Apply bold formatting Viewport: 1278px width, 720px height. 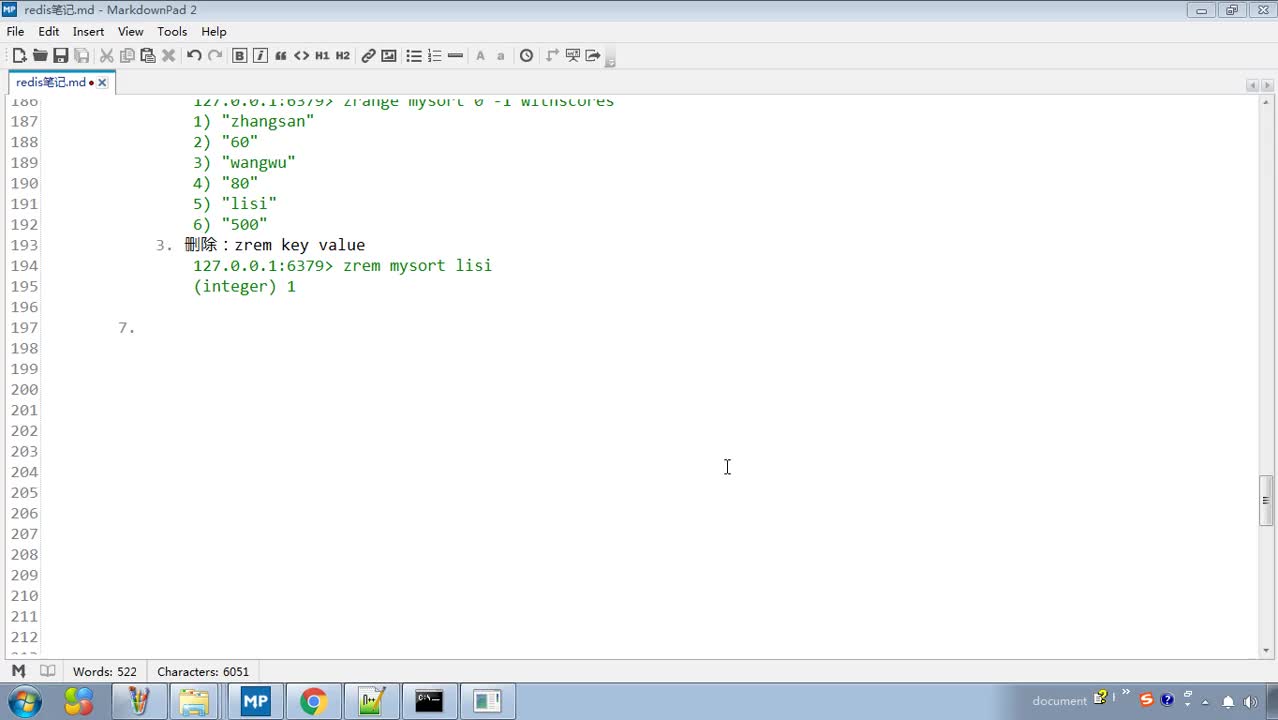point(240,56)
